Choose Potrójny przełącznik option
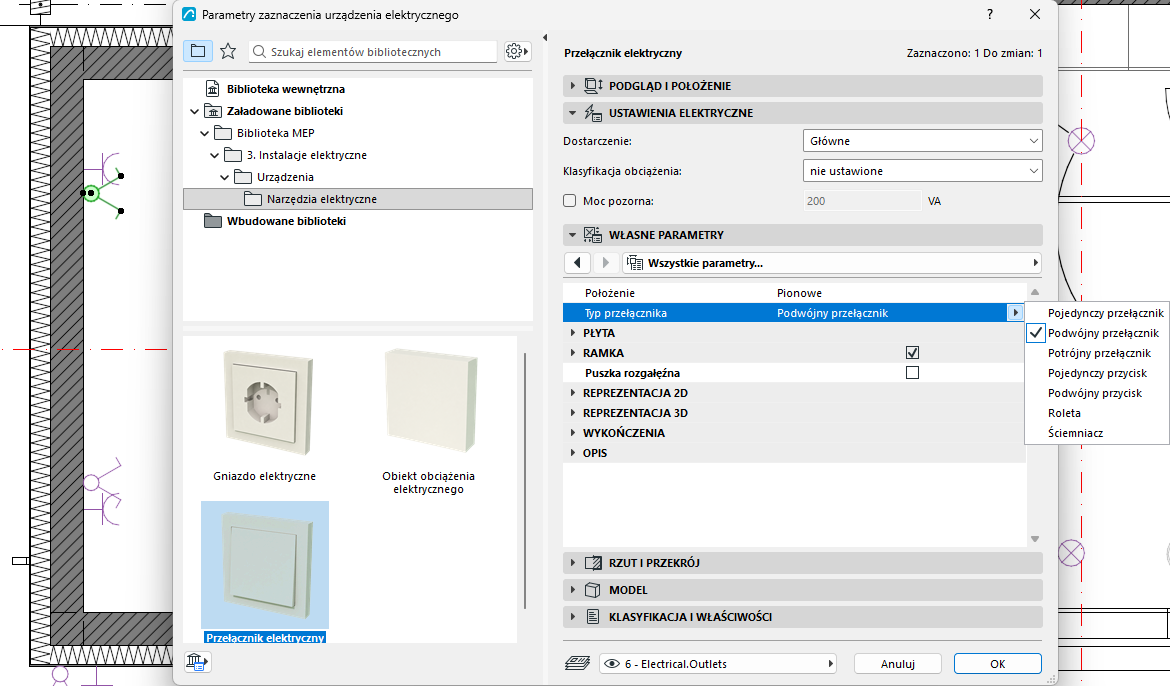 pos(1099,353)
